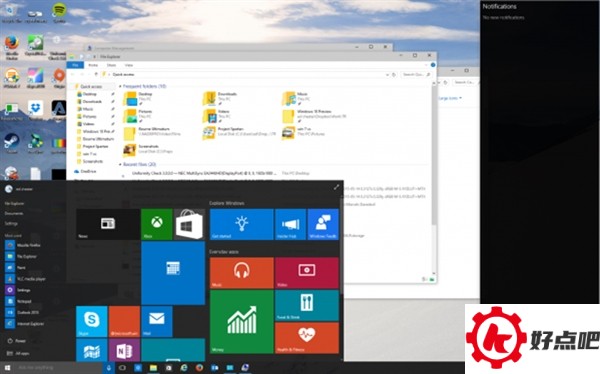Image resolution: width=600 pixels, height=374 pixels.
Task: Open the Windows 10 Preview folder
Action: coord(315,115)
